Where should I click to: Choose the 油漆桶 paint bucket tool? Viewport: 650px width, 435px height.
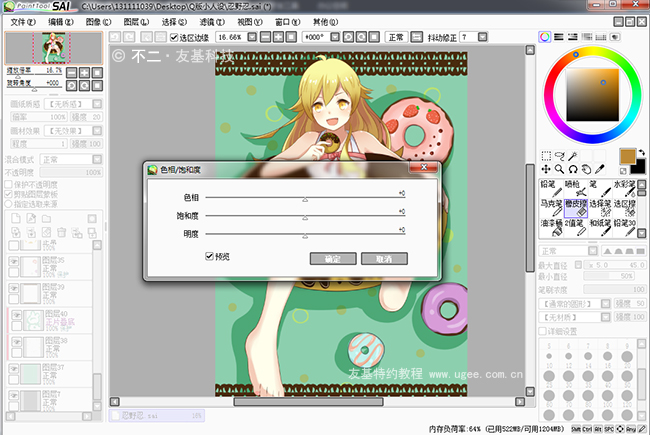551,227
